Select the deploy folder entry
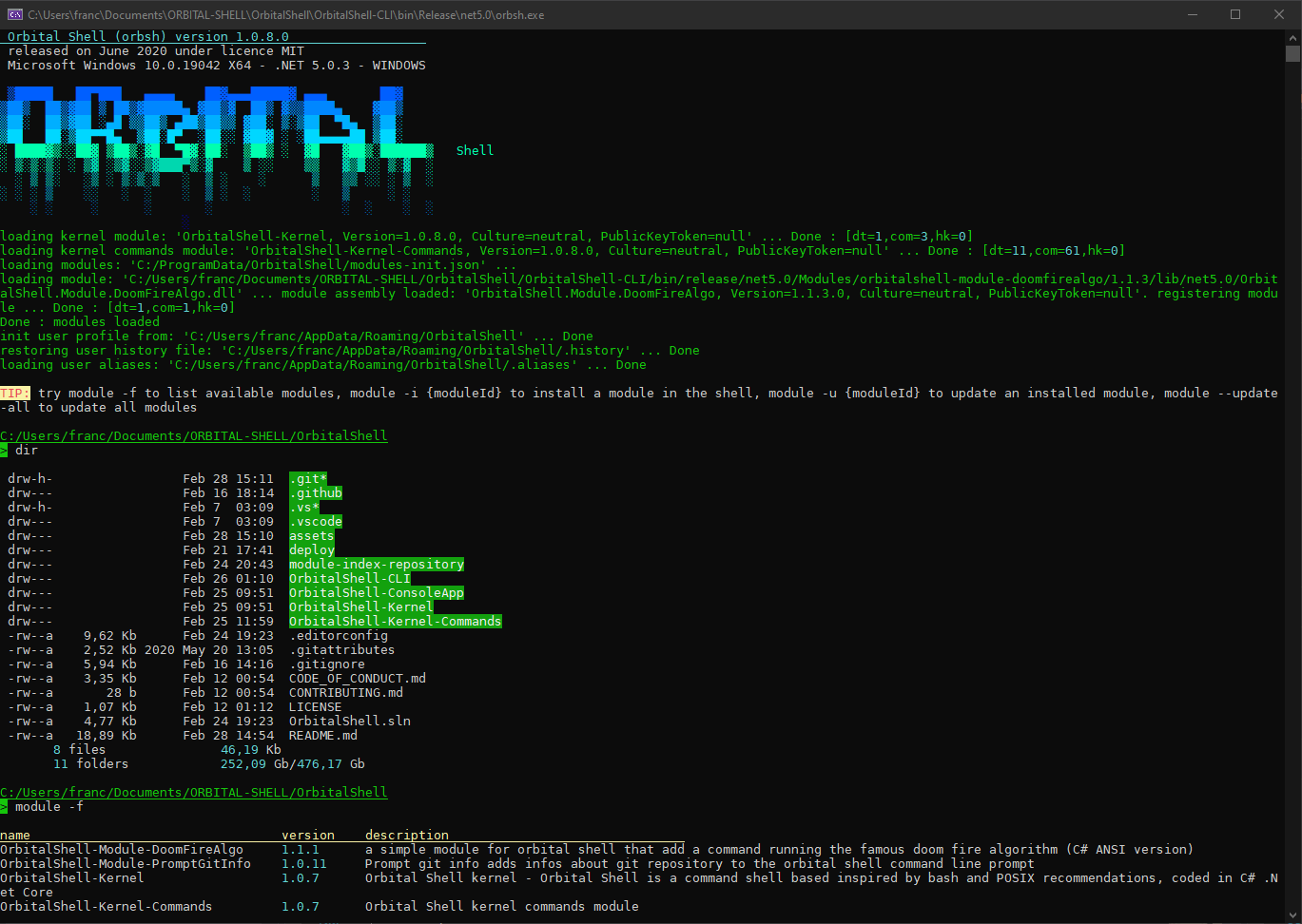Viewport: 1302px width, 924px height. pyautogui.click(x=312, y=550)
